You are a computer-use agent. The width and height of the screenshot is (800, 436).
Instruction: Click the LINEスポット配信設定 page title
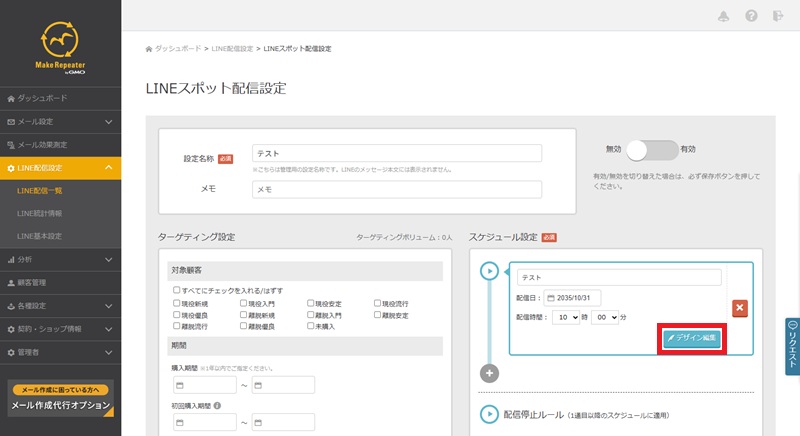pyautogui.click(x=216, y=88)
